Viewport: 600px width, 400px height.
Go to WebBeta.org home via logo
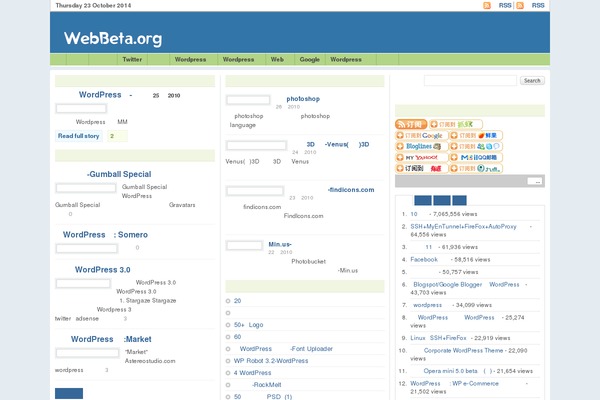[113, 38]
